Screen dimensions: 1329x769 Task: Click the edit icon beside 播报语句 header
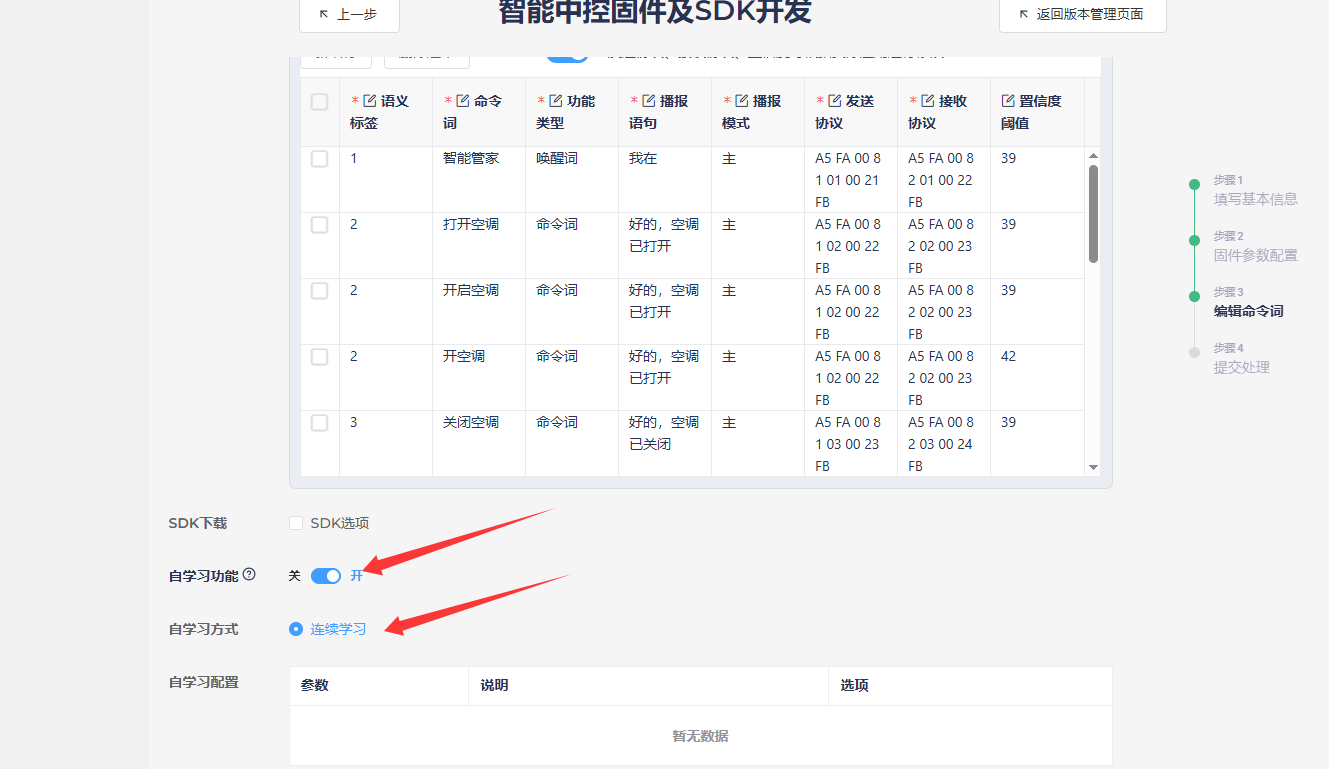pos(649,101)
